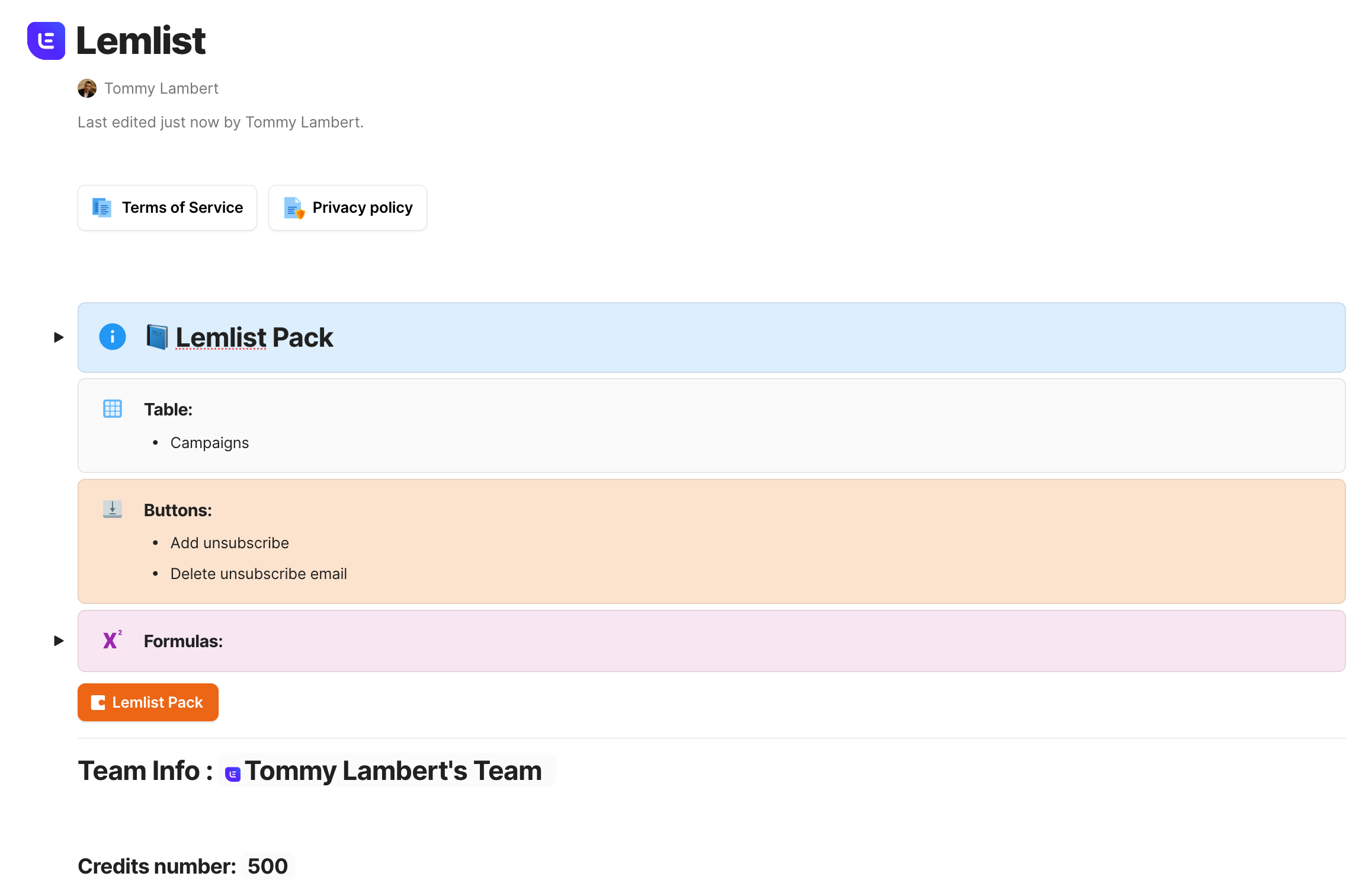
Task: Expand the Lemlist Pack section triangle
Action: point(59,337)
